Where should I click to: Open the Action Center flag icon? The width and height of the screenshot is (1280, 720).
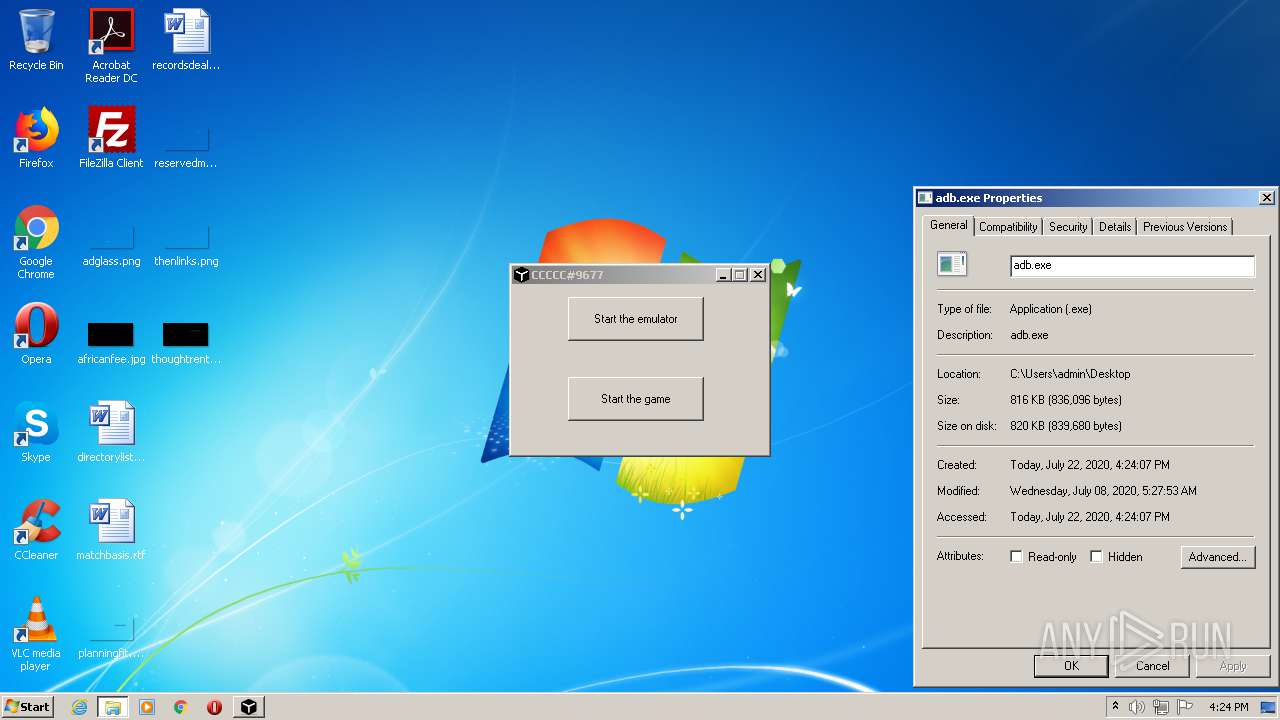coord(1185,707)
